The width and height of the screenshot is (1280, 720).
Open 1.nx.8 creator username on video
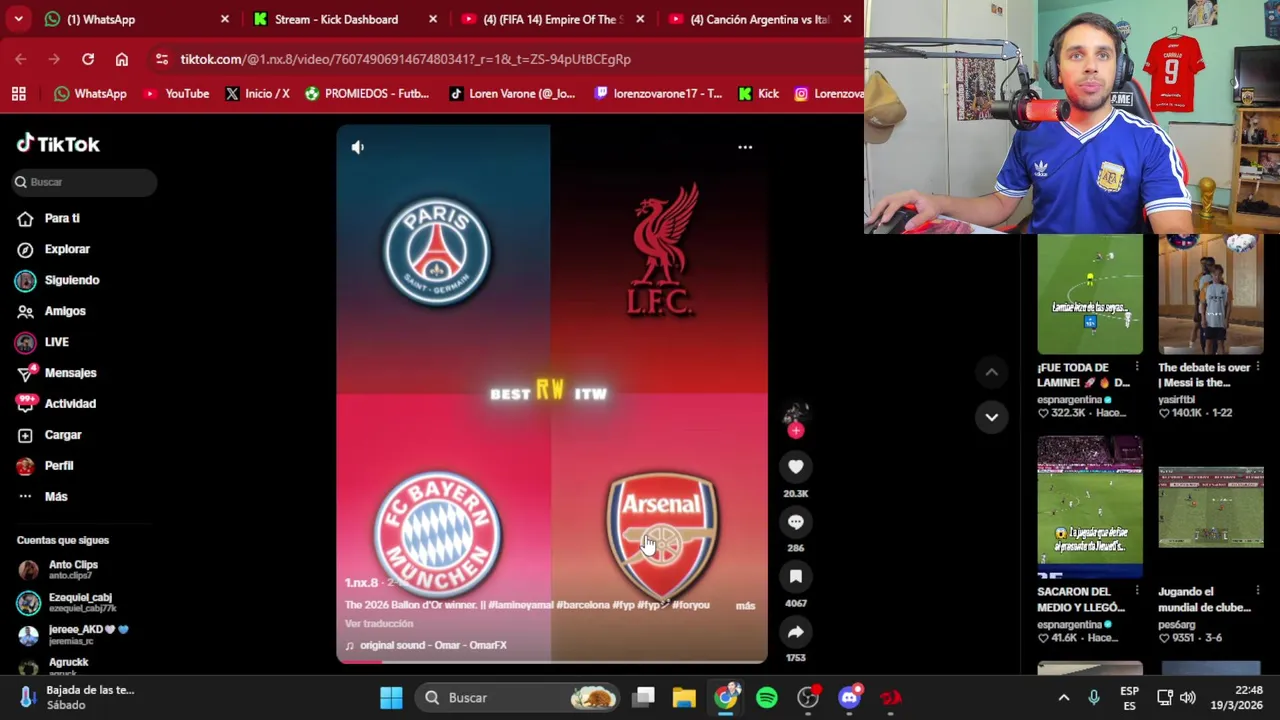[x=362, y=583]
